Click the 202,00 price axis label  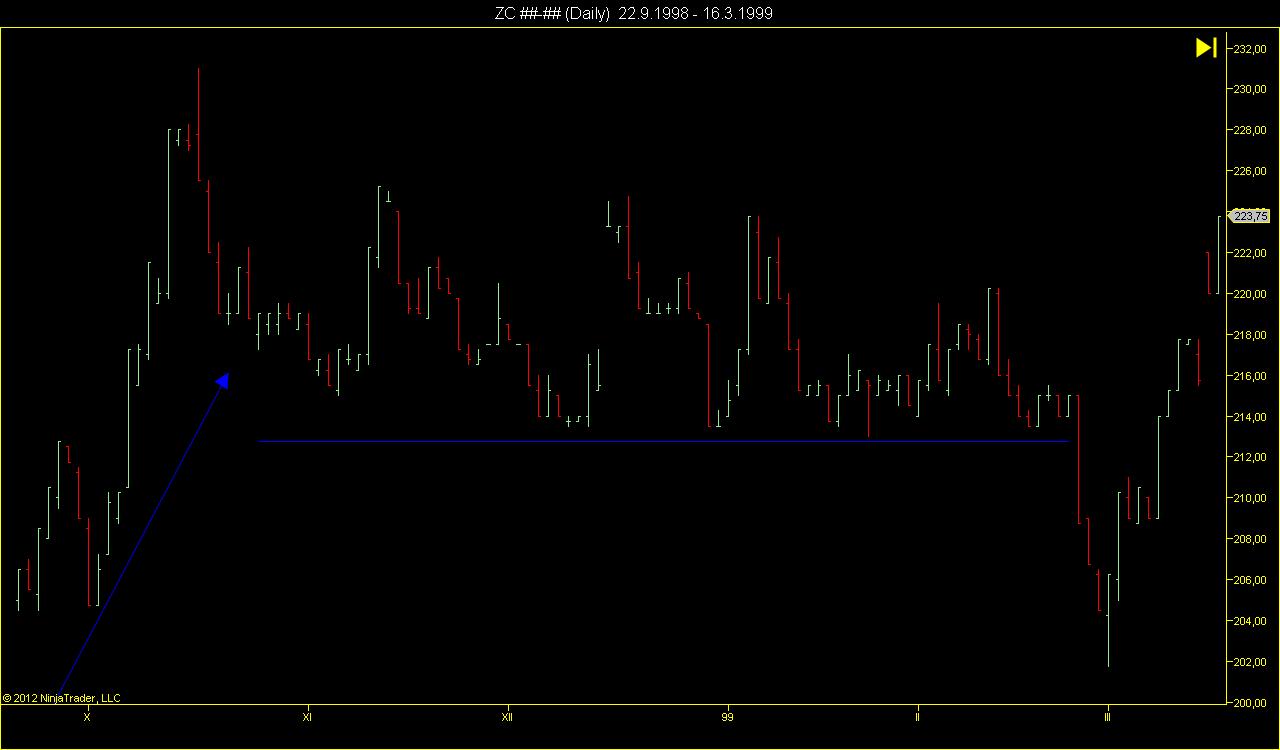coord(1251,663)
